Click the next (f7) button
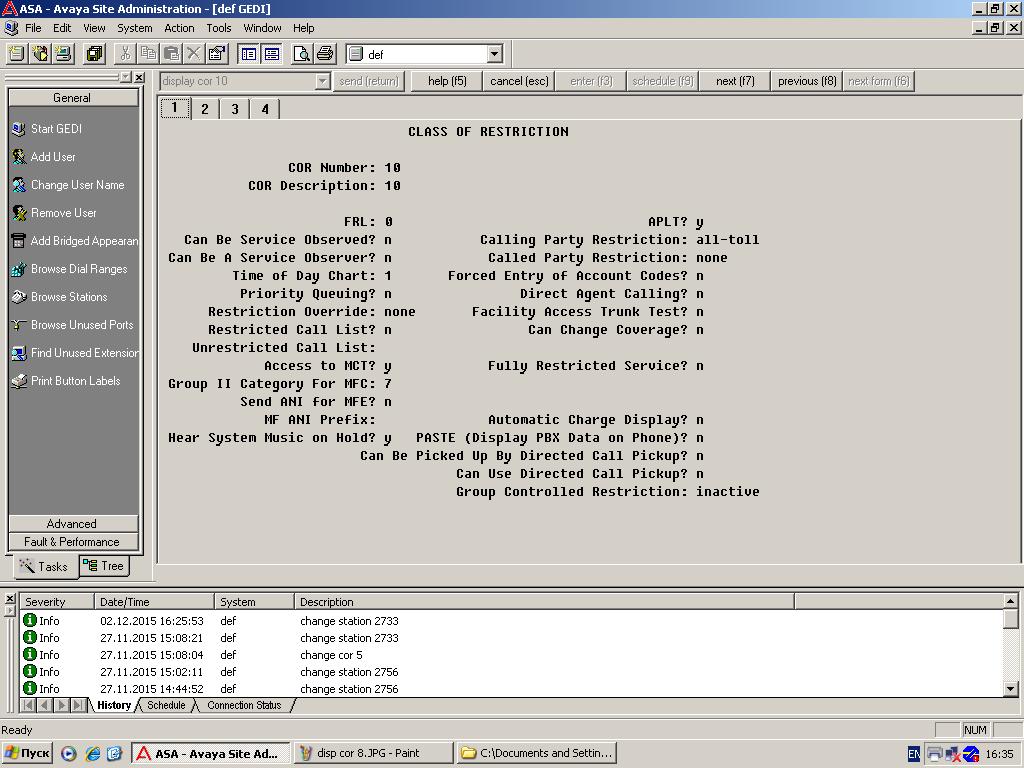The image size is (1024, 768). pos(735,81)
